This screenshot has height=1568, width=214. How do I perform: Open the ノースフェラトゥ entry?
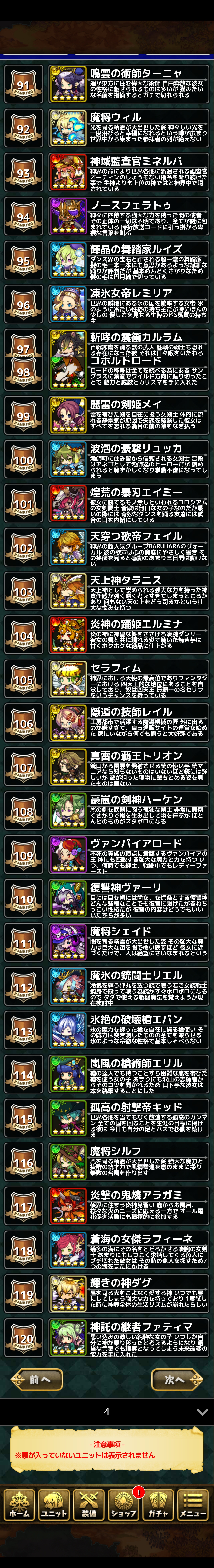pos(129,216)
